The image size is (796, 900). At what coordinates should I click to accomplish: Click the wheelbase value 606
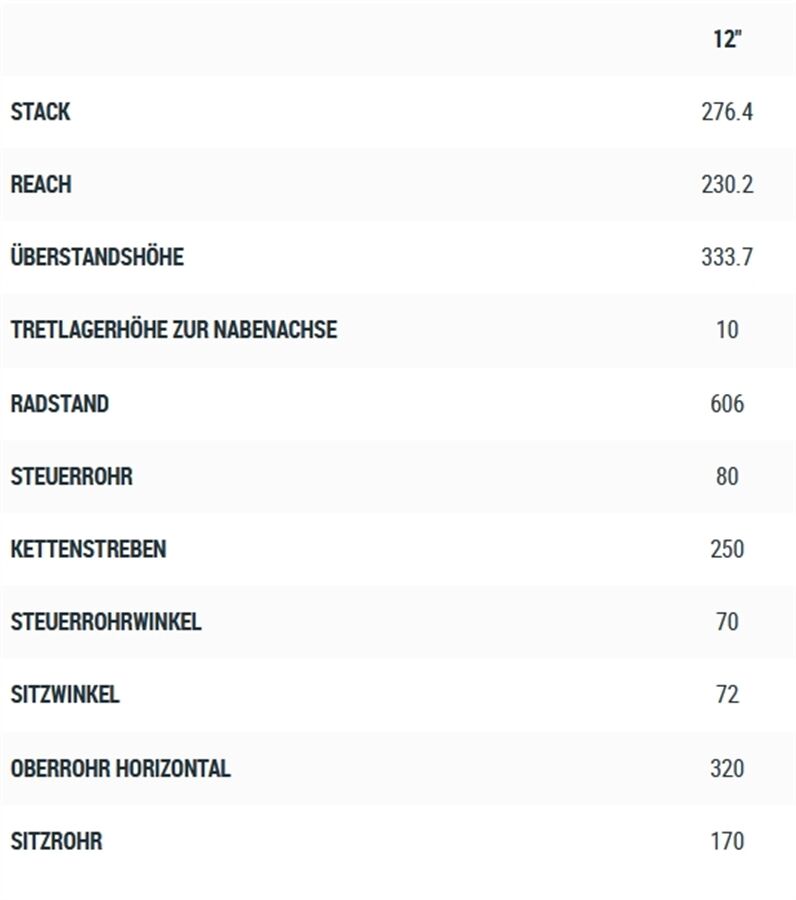(x=727, y=404)
